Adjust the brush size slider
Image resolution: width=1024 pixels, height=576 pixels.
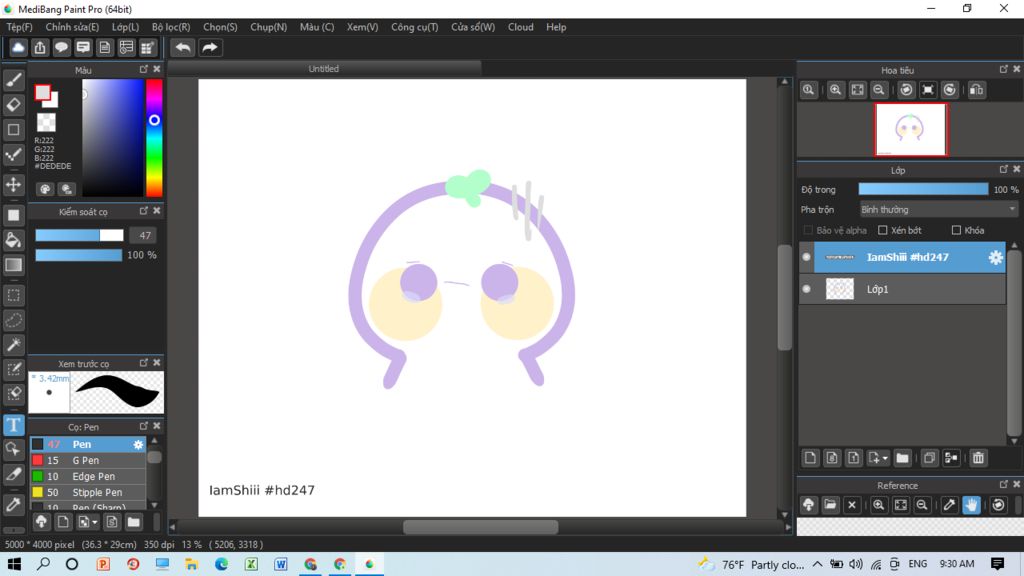tap(79, 235)
